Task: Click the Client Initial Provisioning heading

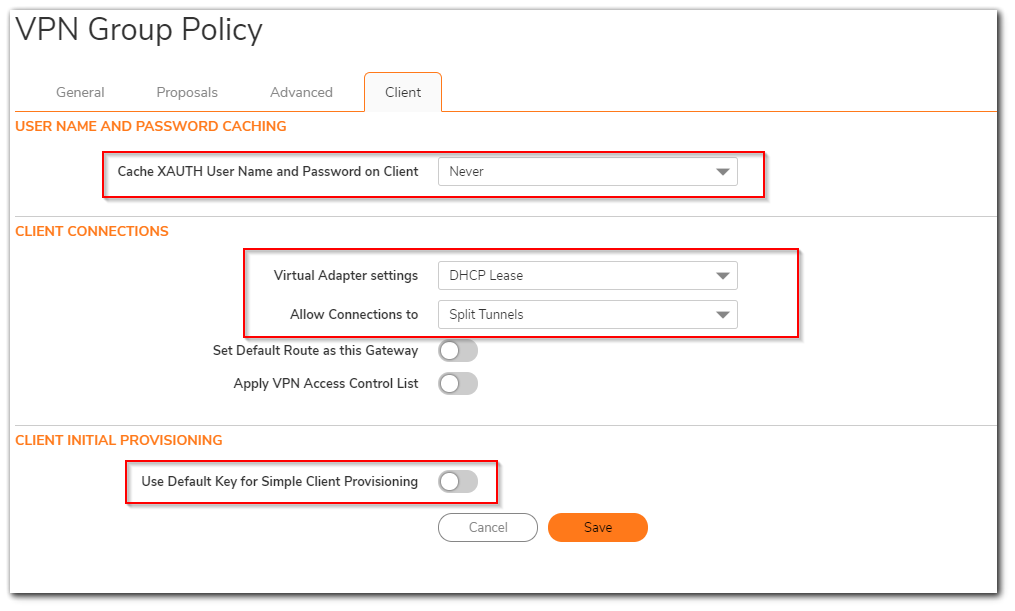Action: coord(119,440)
